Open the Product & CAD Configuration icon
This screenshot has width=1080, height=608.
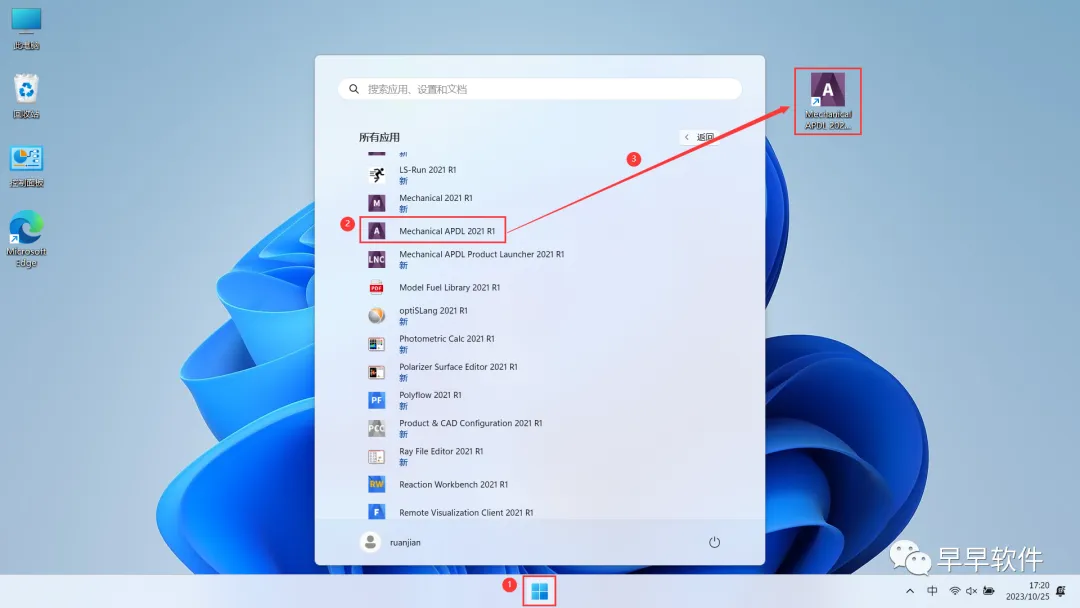tap(376, 428)
